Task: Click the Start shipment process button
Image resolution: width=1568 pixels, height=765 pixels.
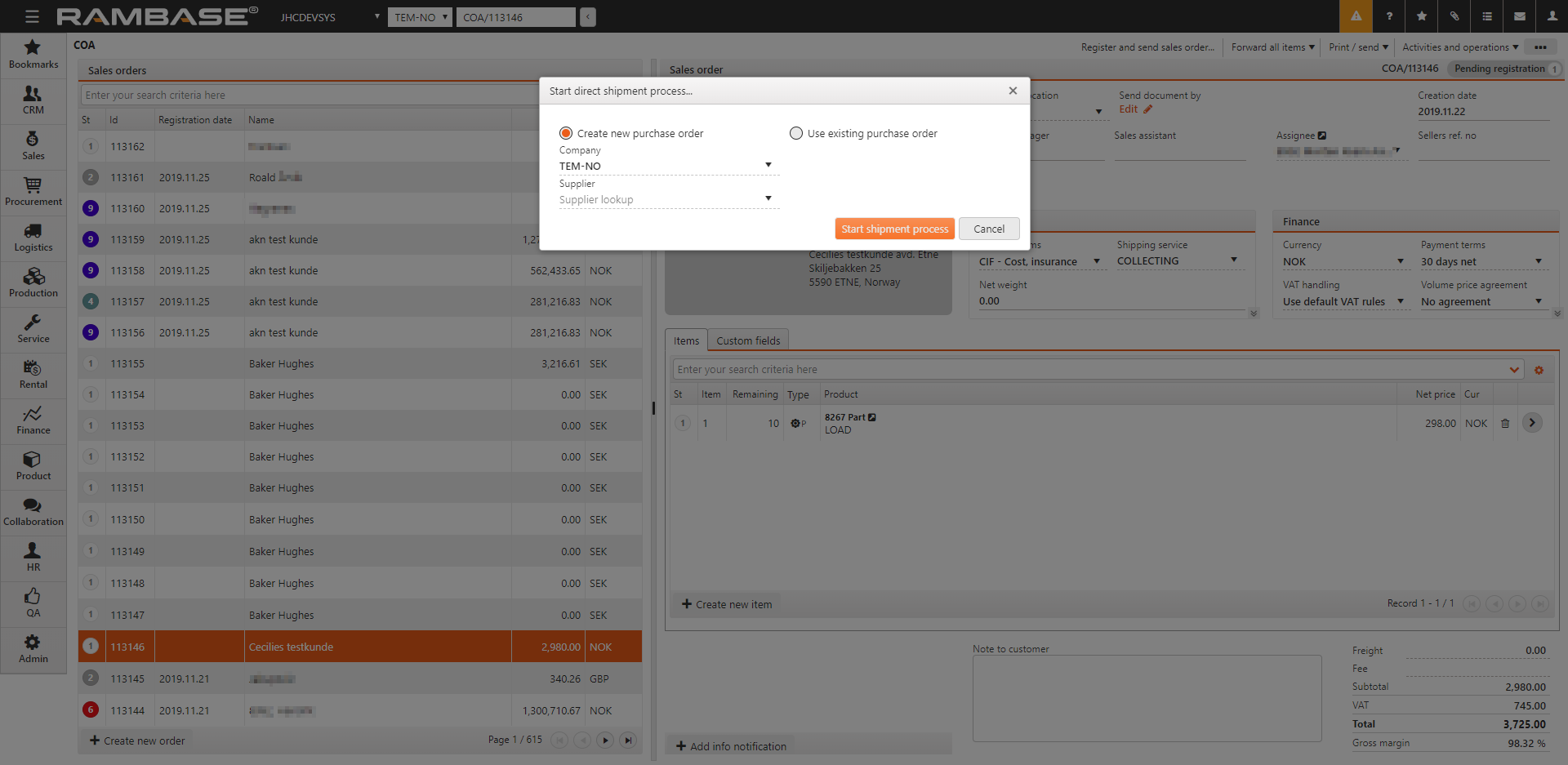Action: 894,229
